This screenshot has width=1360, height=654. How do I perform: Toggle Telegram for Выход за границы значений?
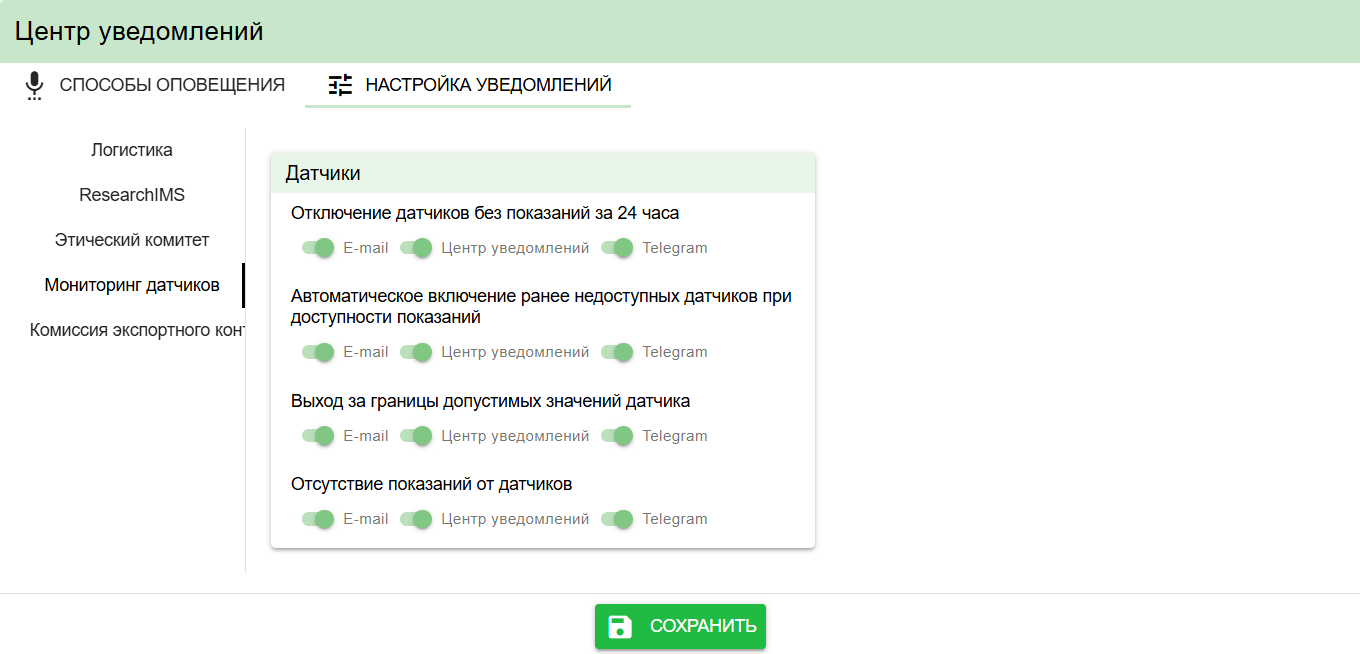(617, 436)
